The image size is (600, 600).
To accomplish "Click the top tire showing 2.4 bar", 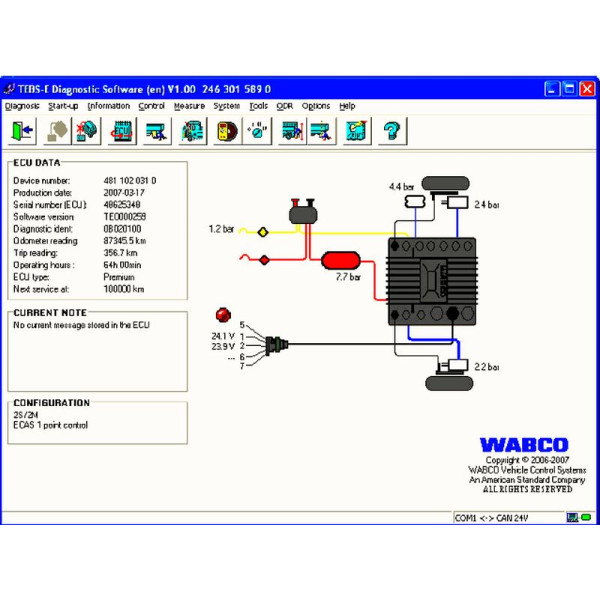I will click(446, 184).
